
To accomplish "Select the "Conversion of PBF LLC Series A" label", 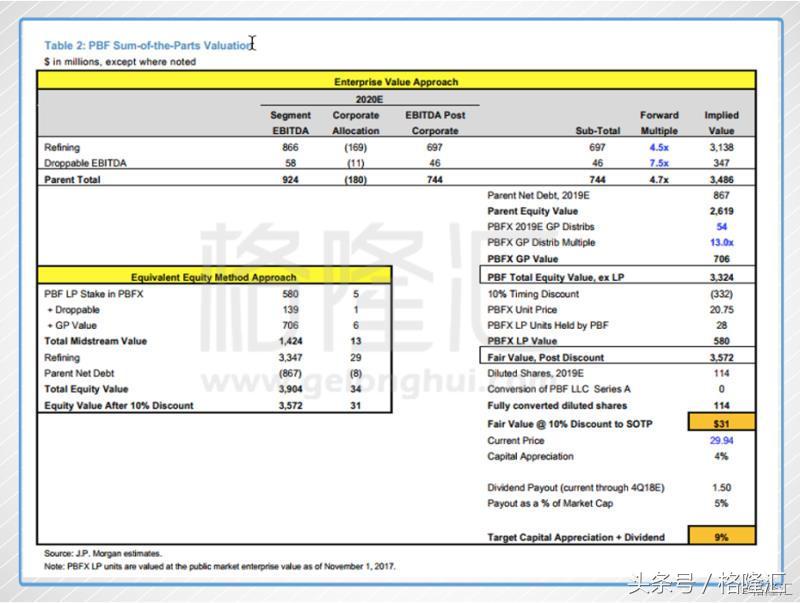I will [559, 389].
